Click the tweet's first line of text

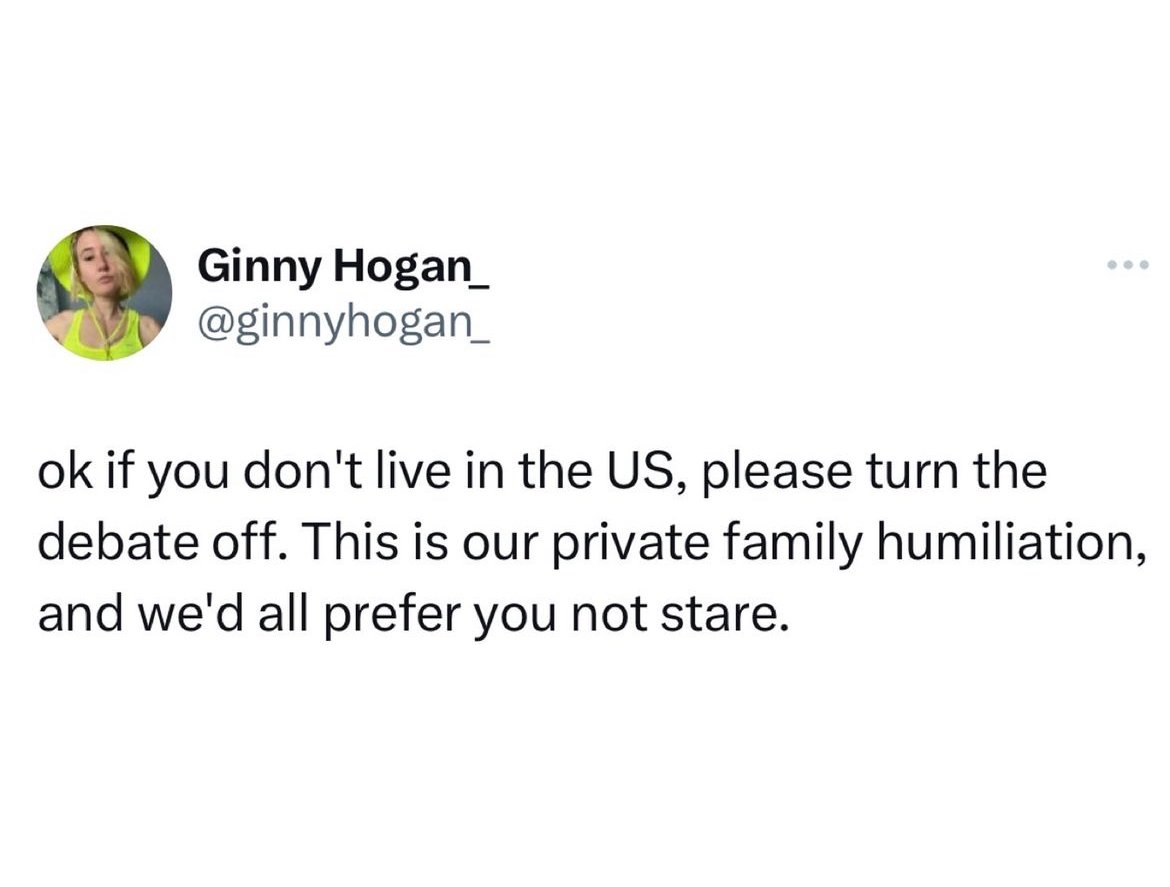pyautogui.click(x=542, y=472)
